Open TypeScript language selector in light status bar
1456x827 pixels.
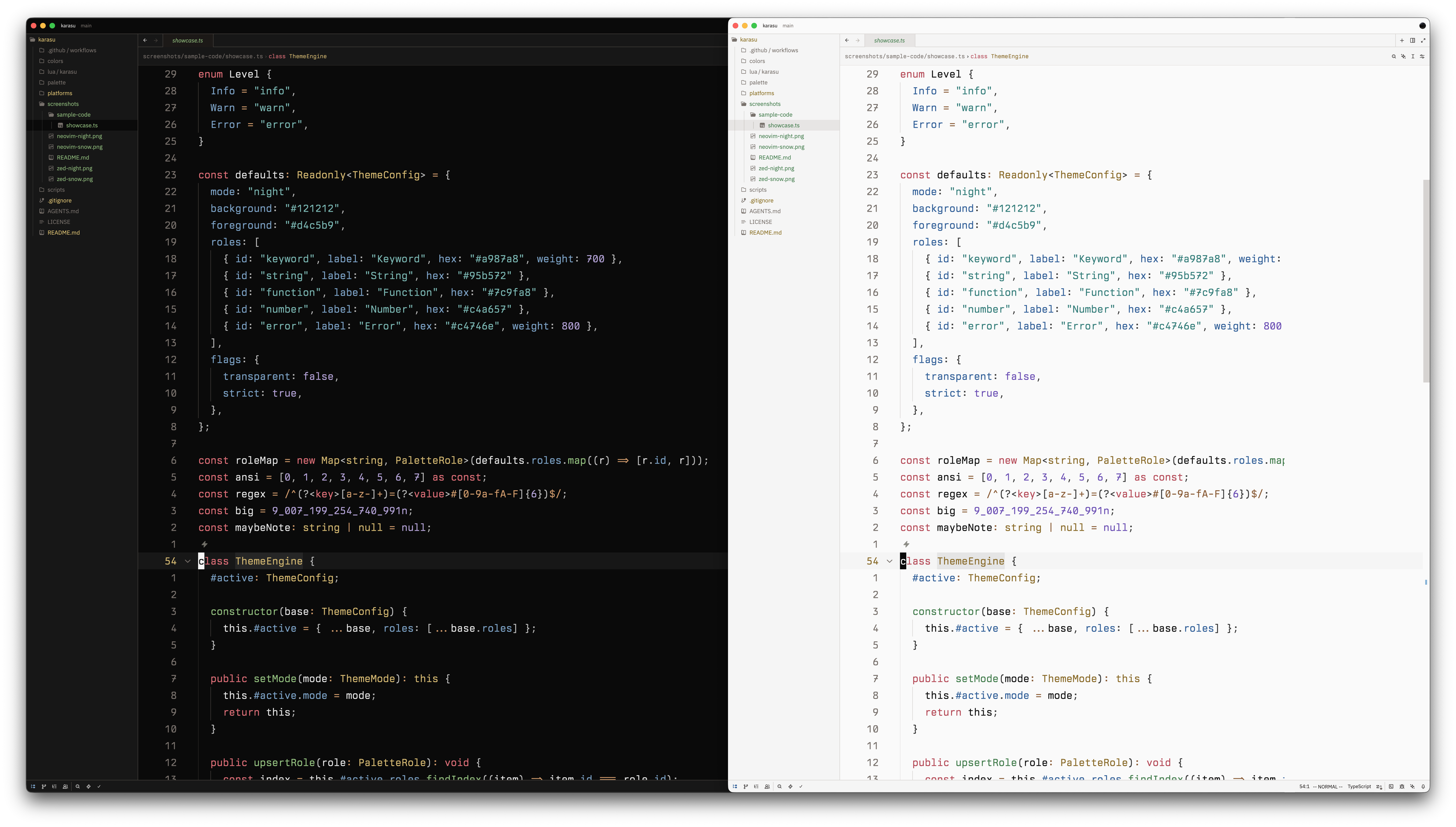coord(1359,787)
